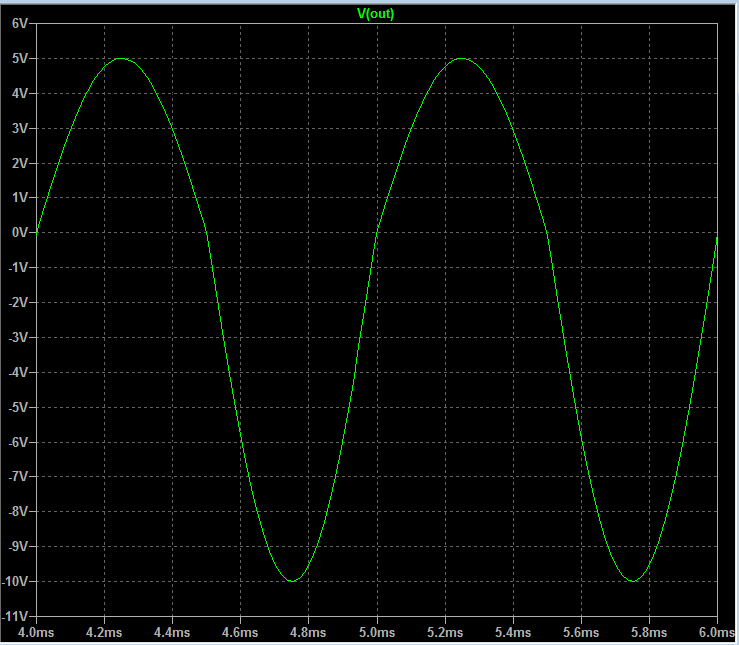Click the 4.0ms time axis label
This screenshot has width=739, height=645.
coord(36,632)
